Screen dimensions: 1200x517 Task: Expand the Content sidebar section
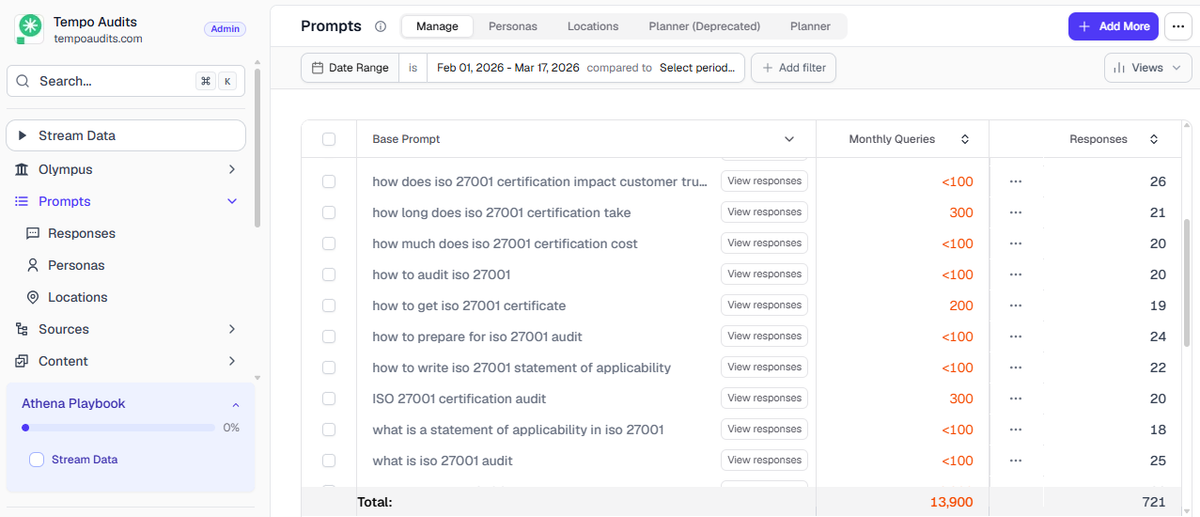coord(232,362)
